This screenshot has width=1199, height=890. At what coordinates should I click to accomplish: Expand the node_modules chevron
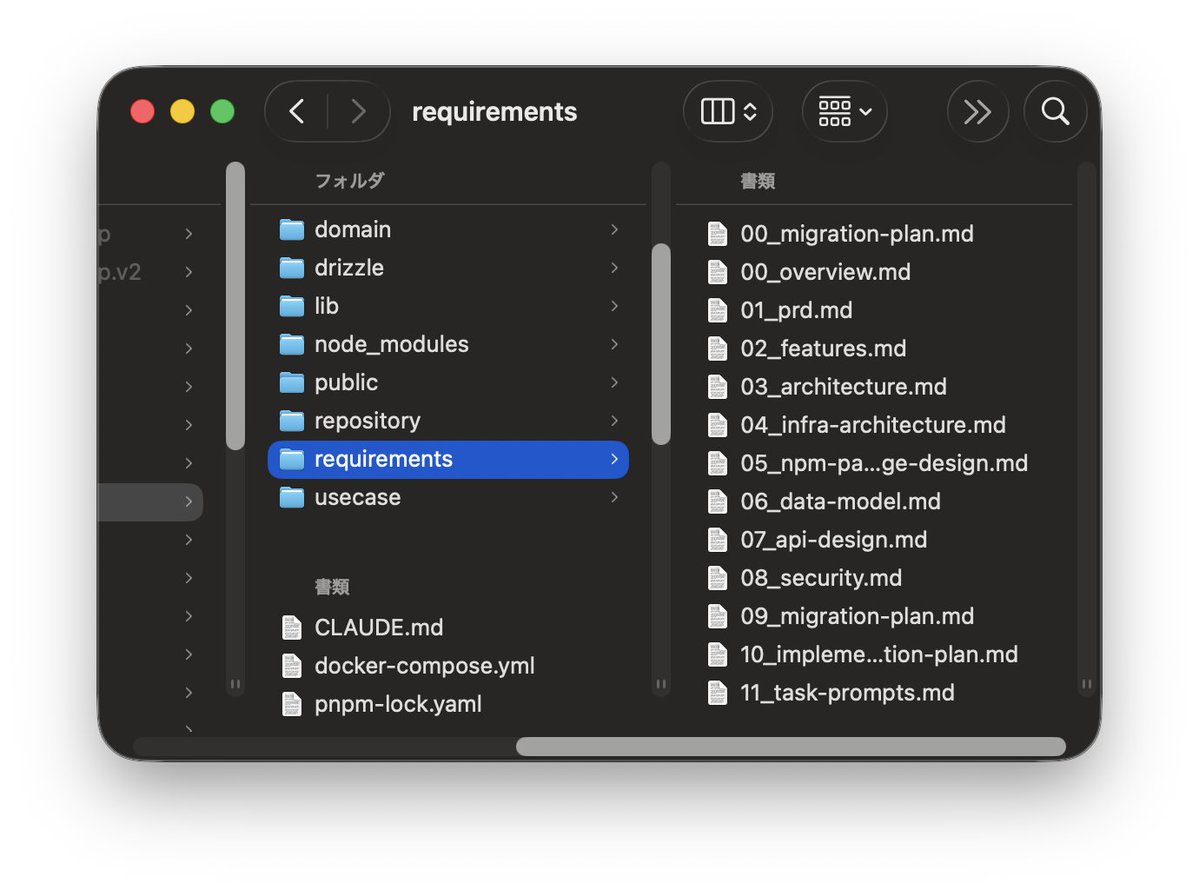pyautogui.click(x=614, y=344)
